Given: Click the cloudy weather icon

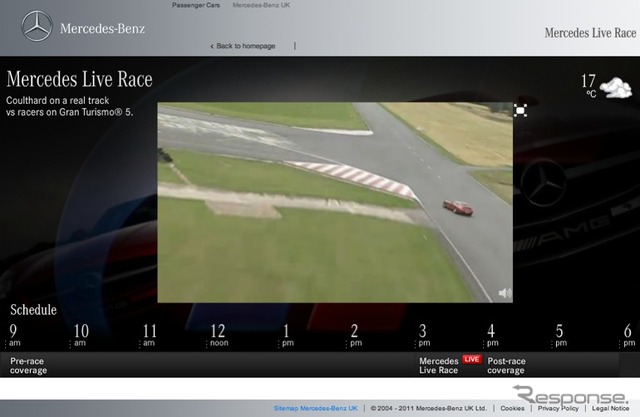Looking at the screenshot, I should [x=616, y=87].
